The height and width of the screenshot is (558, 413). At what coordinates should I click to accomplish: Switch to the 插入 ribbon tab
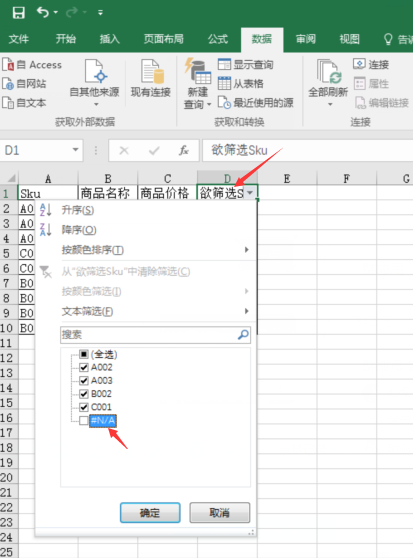click(x=110, y=39)
